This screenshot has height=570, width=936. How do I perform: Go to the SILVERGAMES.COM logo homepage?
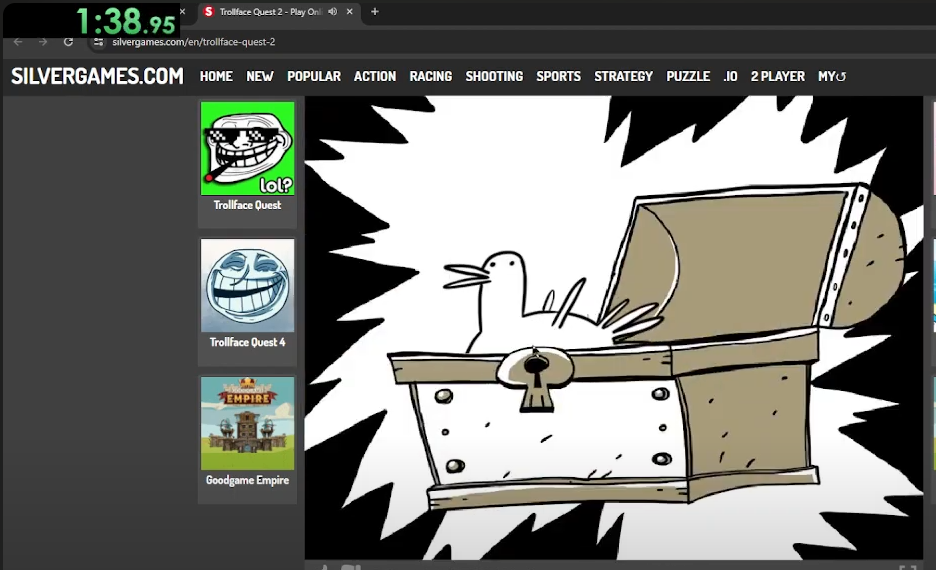click(97, 76)
